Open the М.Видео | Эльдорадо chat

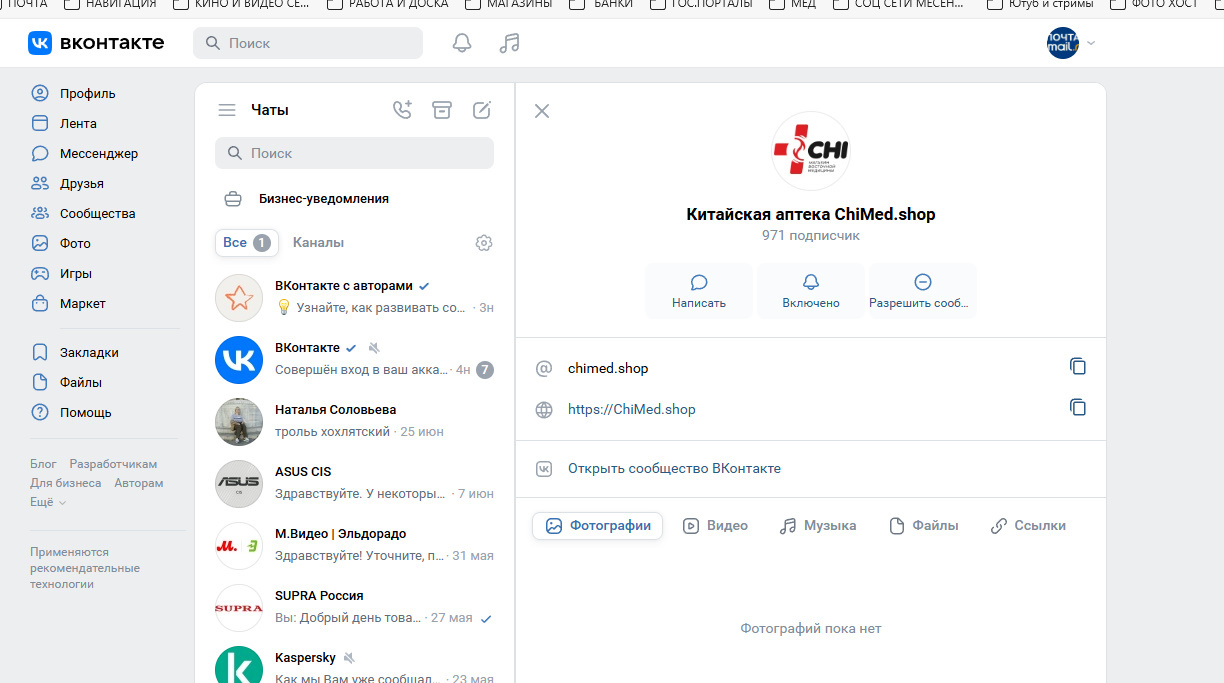(354, 545)
